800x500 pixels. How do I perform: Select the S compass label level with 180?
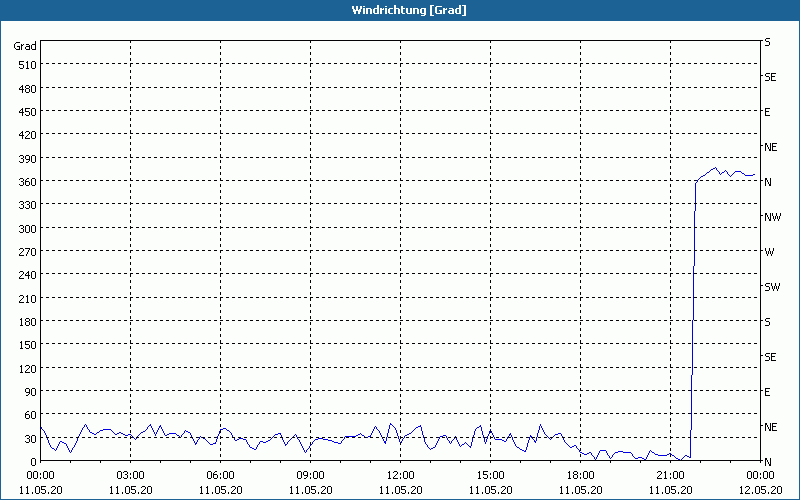coord(767,322)
